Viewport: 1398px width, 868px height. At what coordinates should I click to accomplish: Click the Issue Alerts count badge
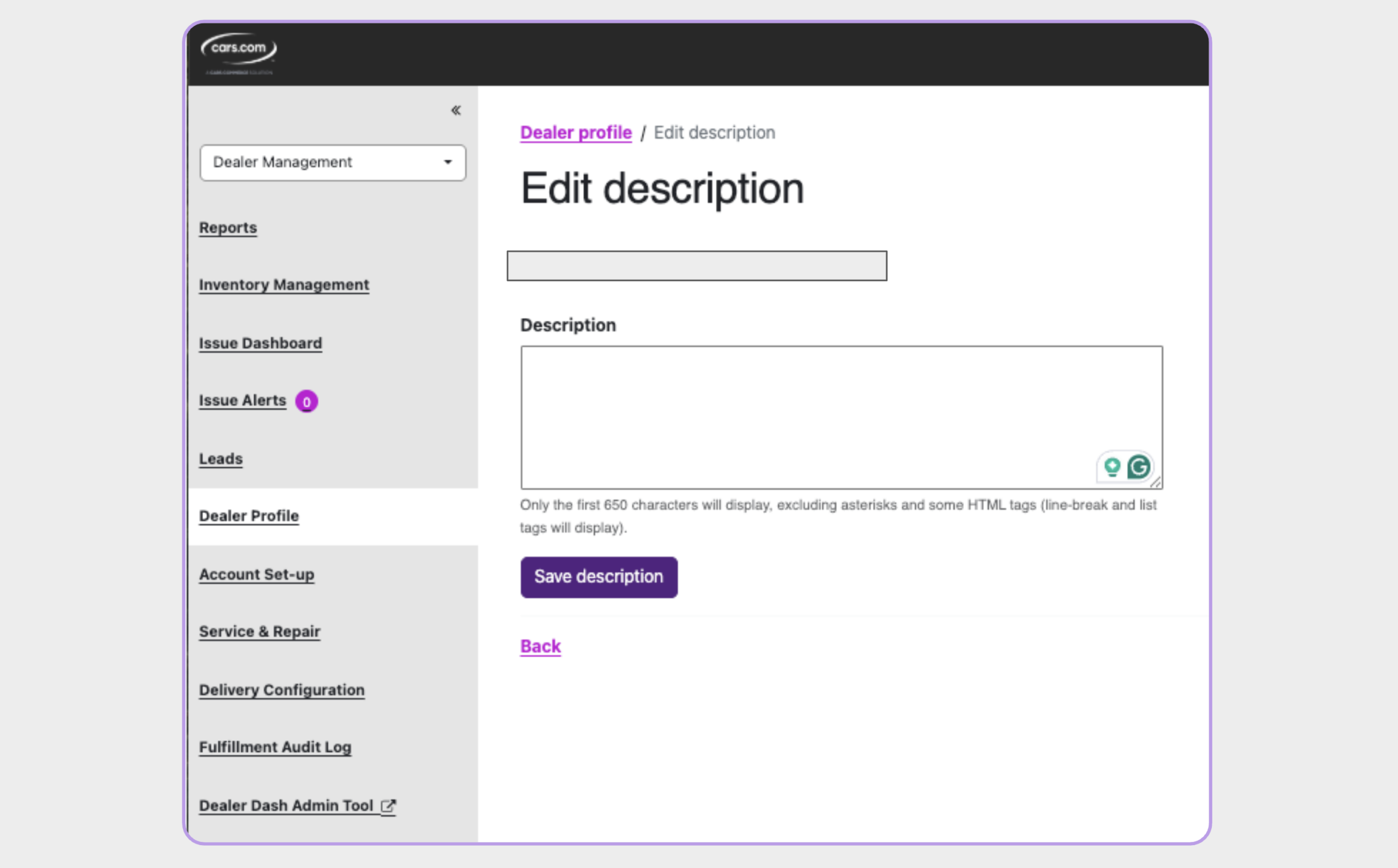pyautogui.click(x=306, y=401)
